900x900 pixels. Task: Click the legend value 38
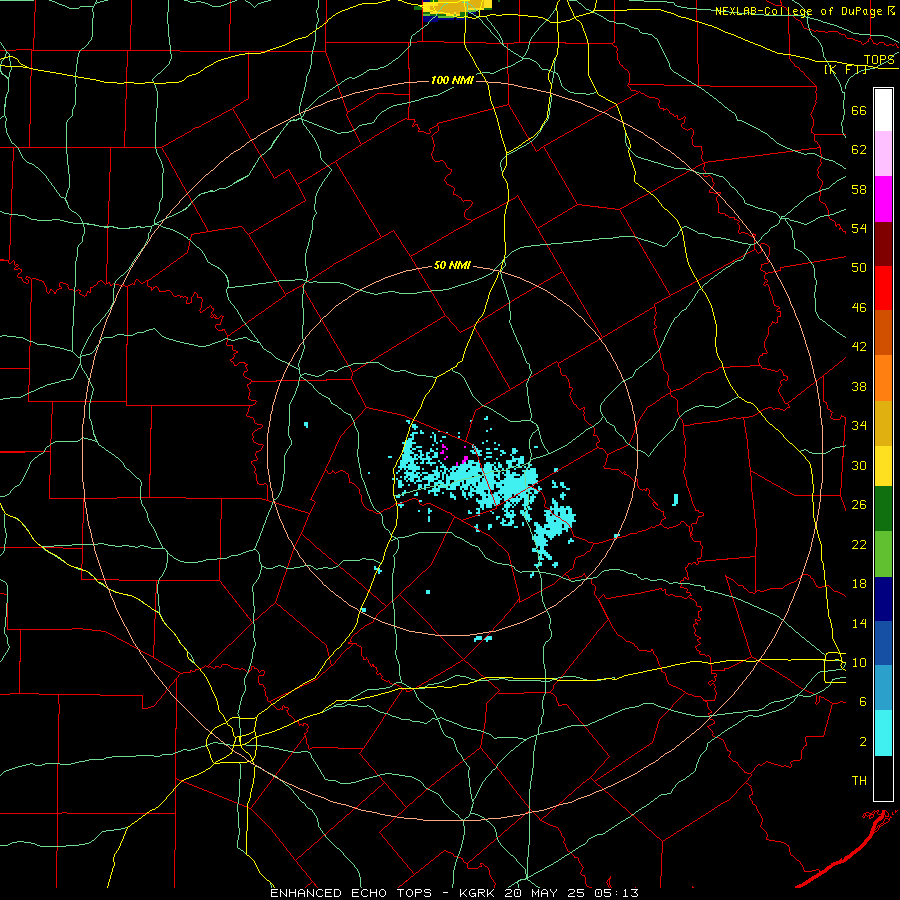(x=859, y=386)
